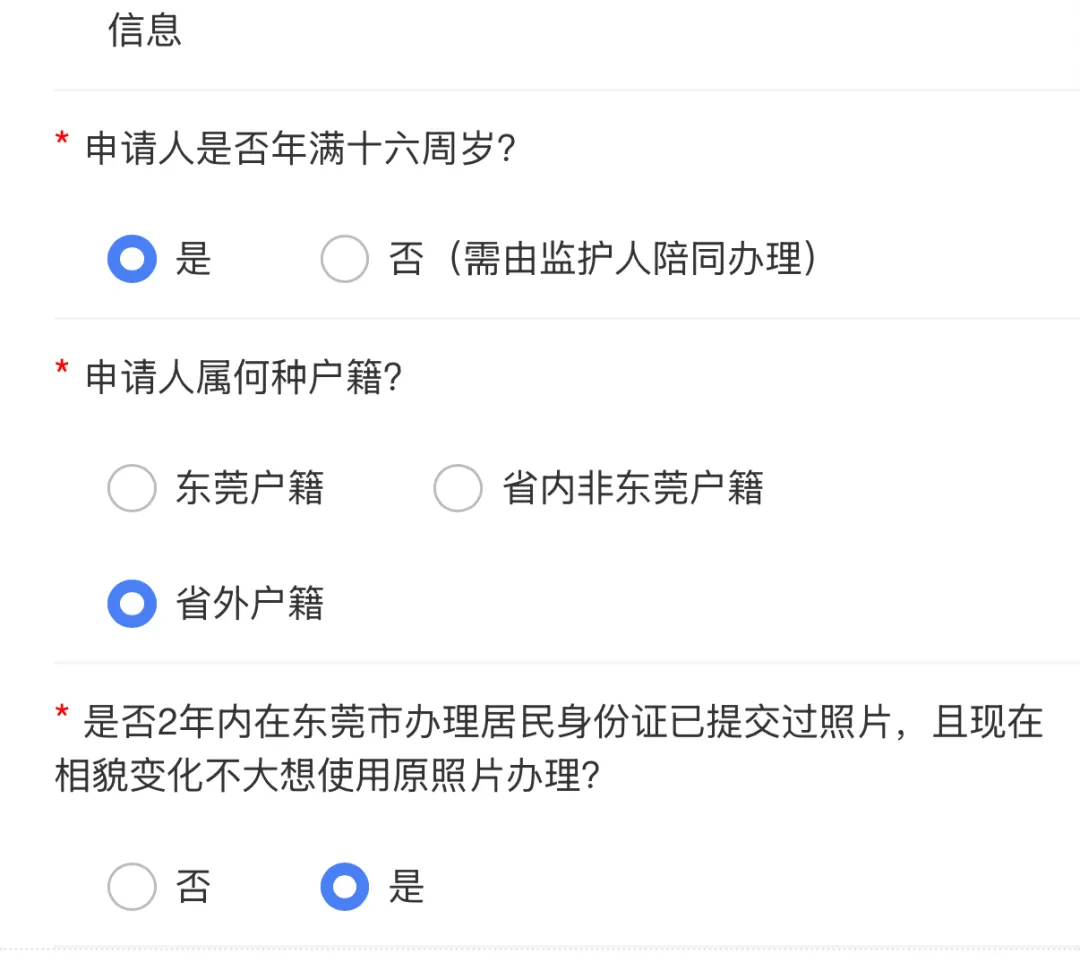Choose 否 radio for reusing original photo
This screenshot has width=1080, height=962.
(x=132, y=887)
